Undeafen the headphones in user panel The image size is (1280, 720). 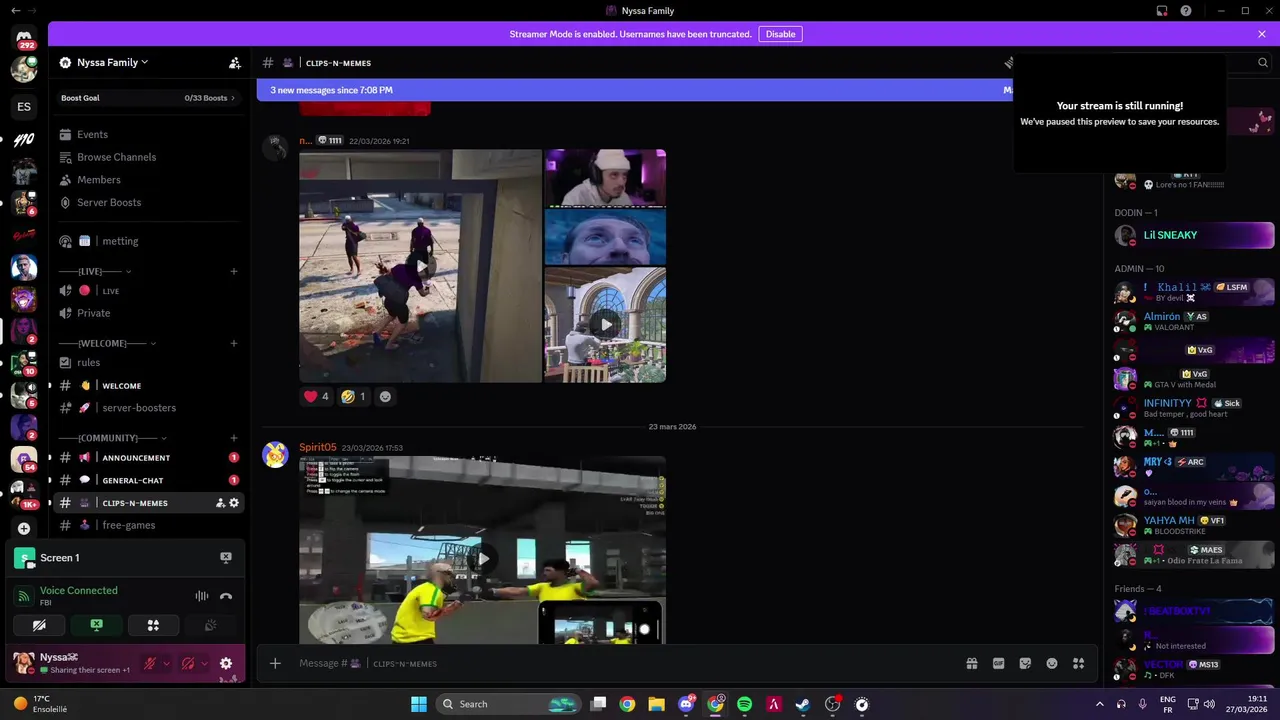[x=188, y=663]
